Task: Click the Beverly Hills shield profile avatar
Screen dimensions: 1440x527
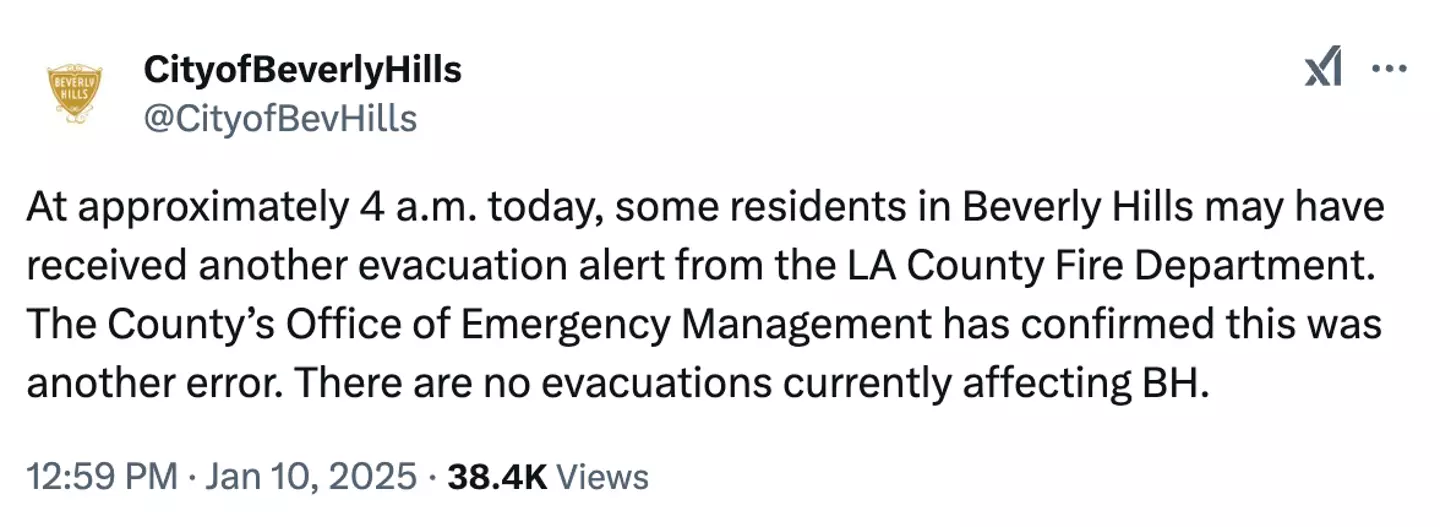Action: click(x=74, y=94)
